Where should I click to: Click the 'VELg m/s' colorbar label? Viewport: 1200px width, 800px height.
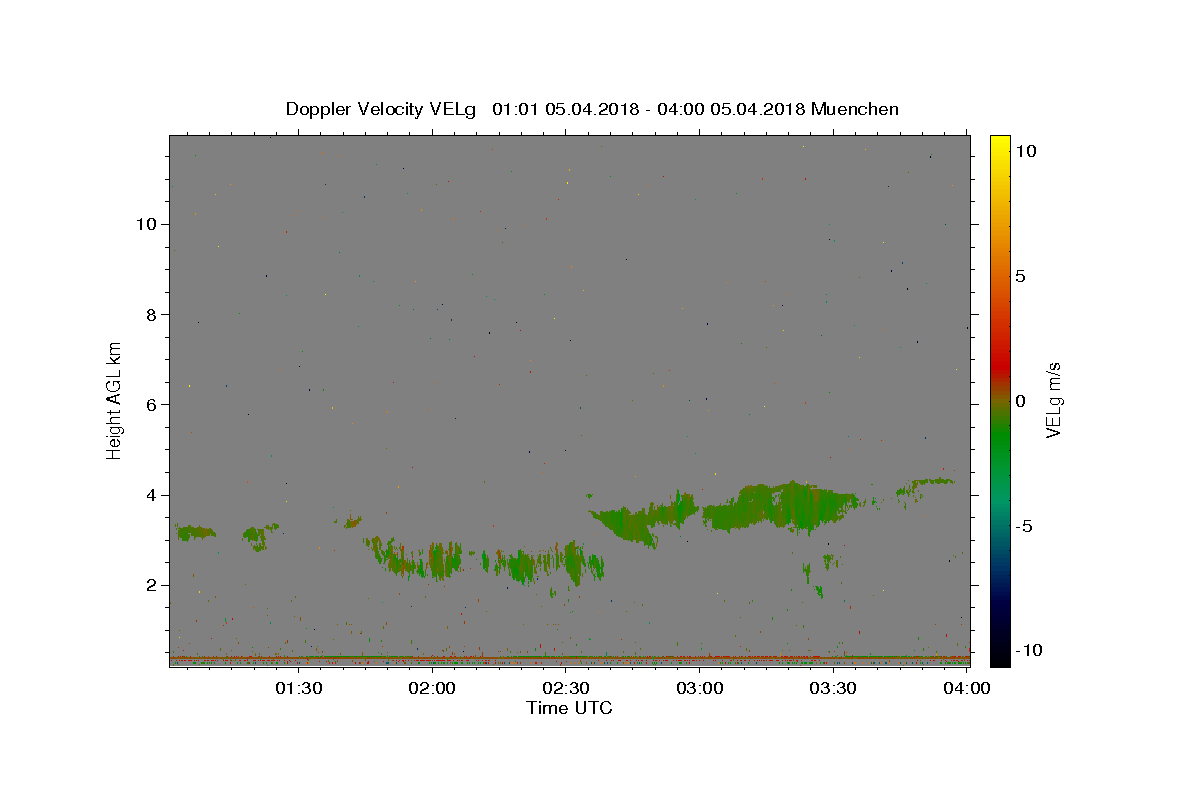pyautogui.click(x=1053, y=401)
